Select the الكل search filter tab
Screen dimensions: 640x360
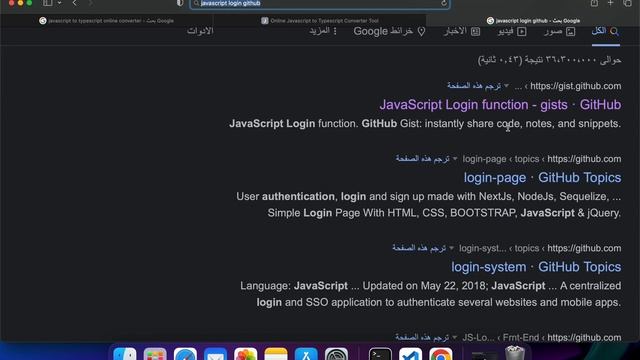click(606, 31)
